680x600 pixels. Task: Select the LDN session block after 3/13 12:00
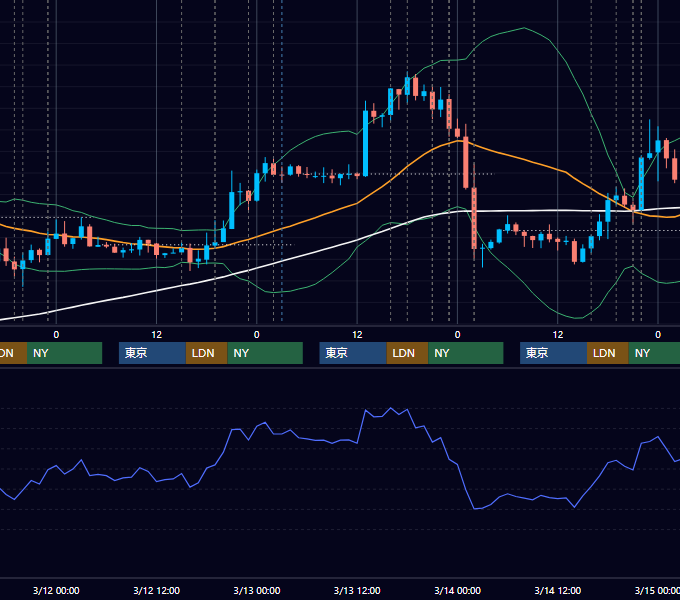click(407, 353)
